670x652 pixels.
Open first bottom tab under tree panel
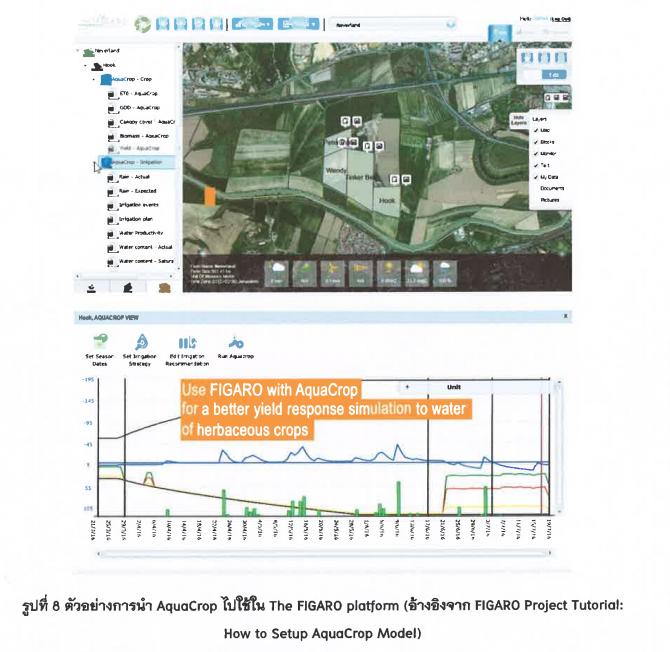click(x=91, y=288)
